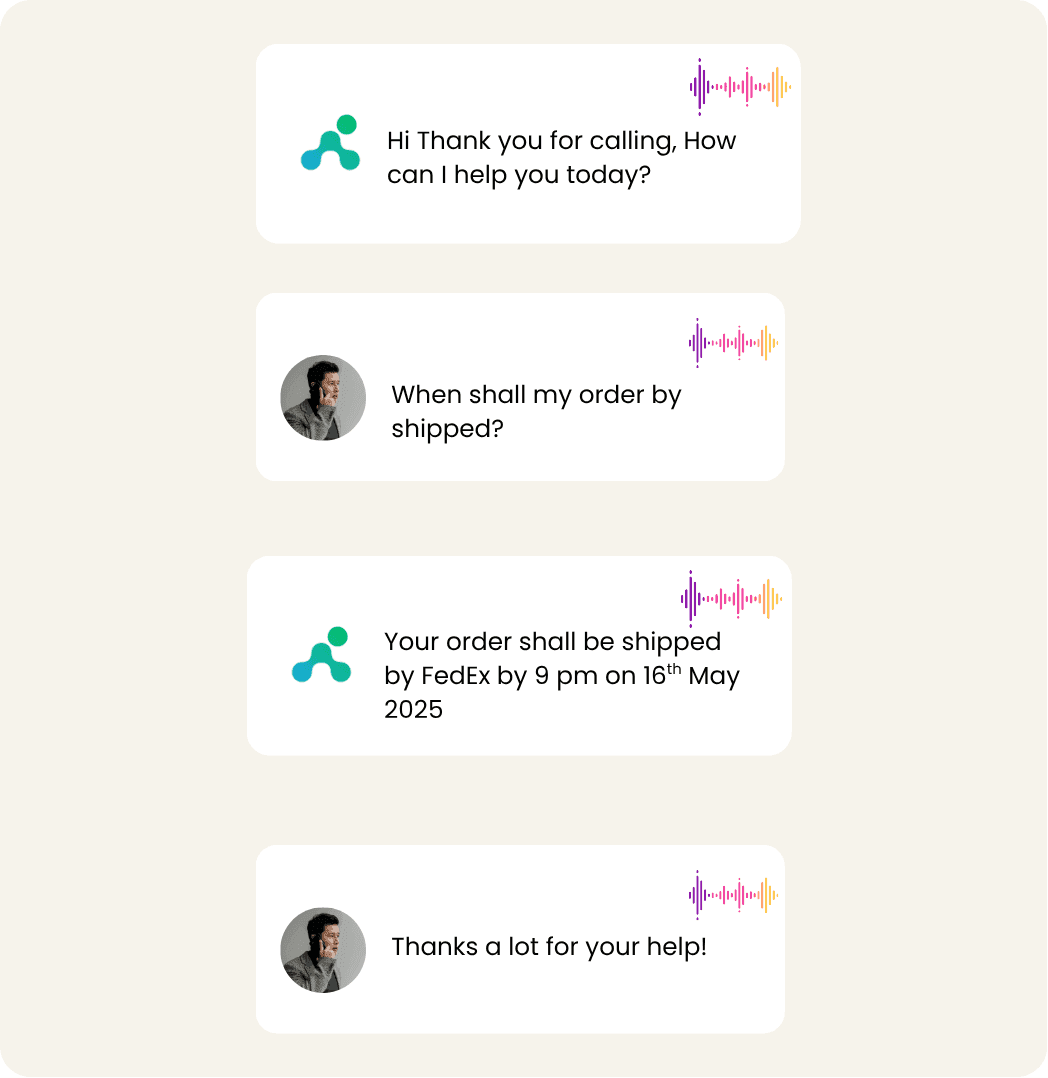Click the AI logo beside the FedEx reply
Viewport: 1048px width, 1078px height.
coord(321,655)
